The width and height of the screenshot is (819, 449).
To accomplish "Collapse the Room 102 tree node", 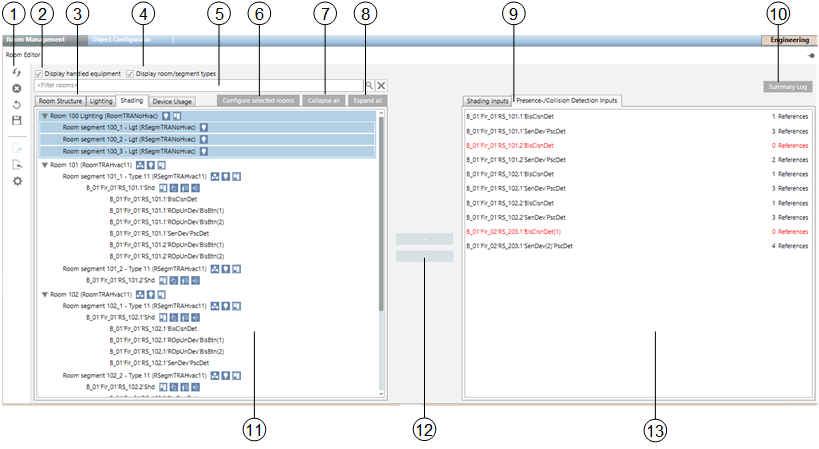I will tap(45, 295).
